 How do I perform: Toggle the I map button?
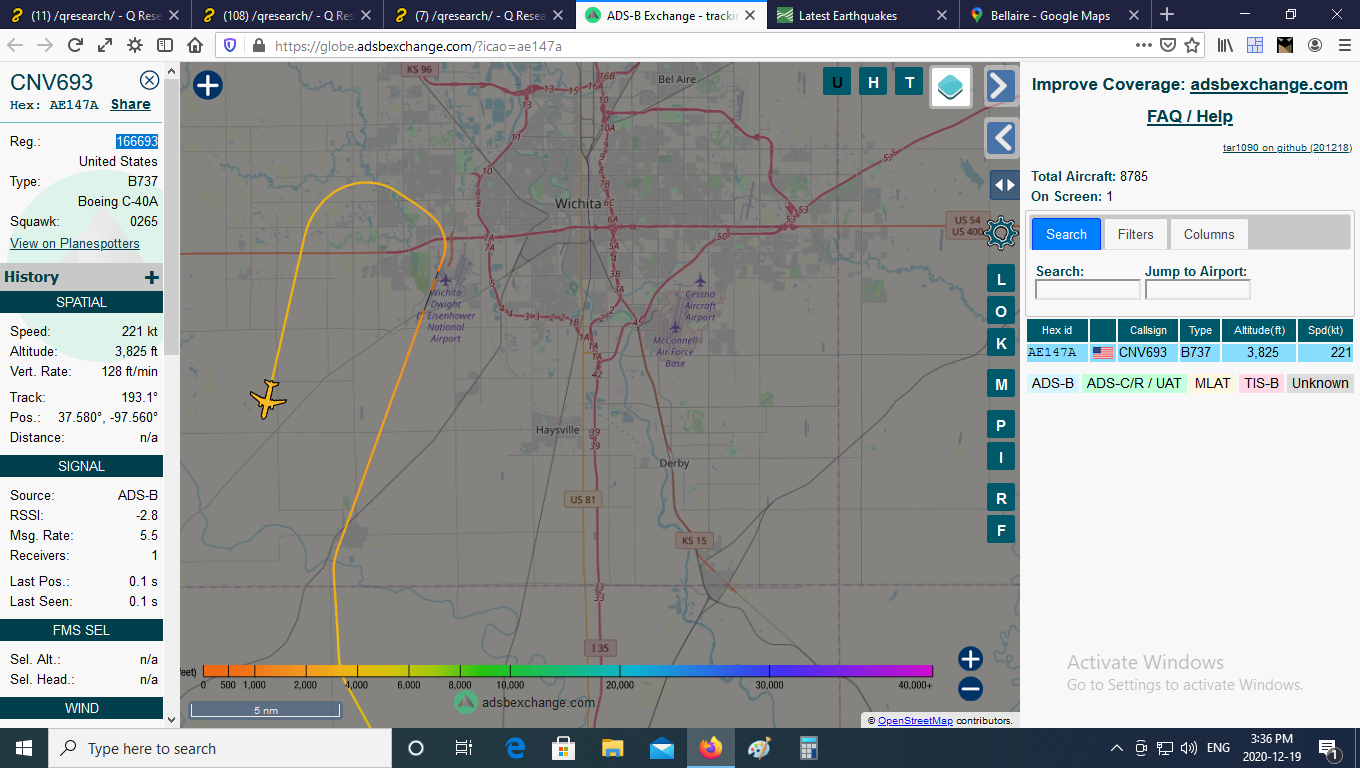click(x=1001, y=457)
